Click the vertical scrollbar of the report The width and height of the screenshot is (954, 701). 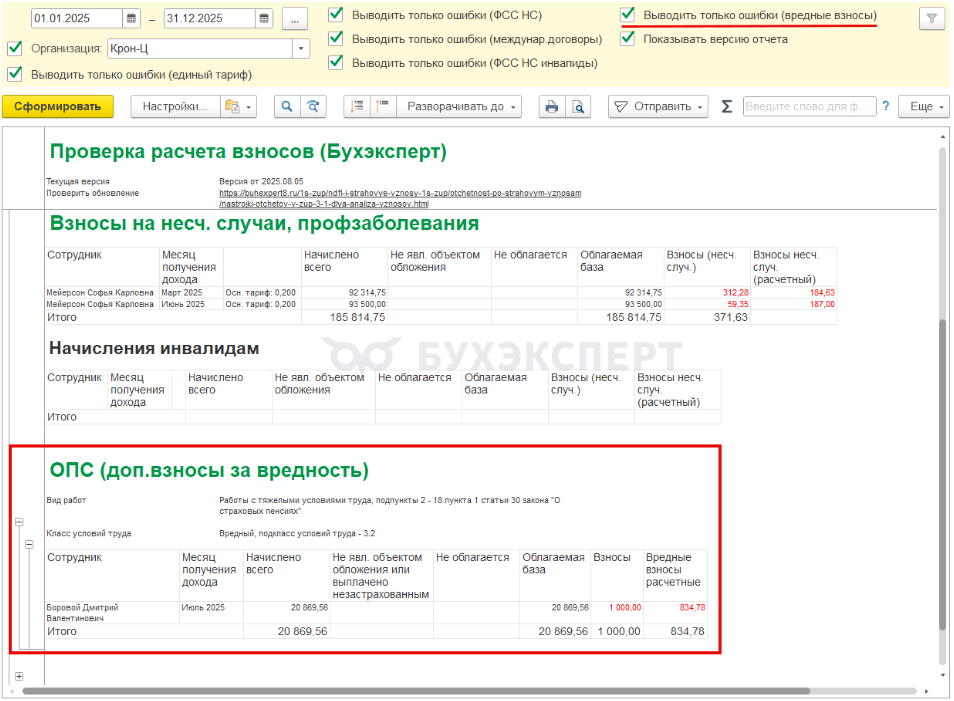(943, 475)
